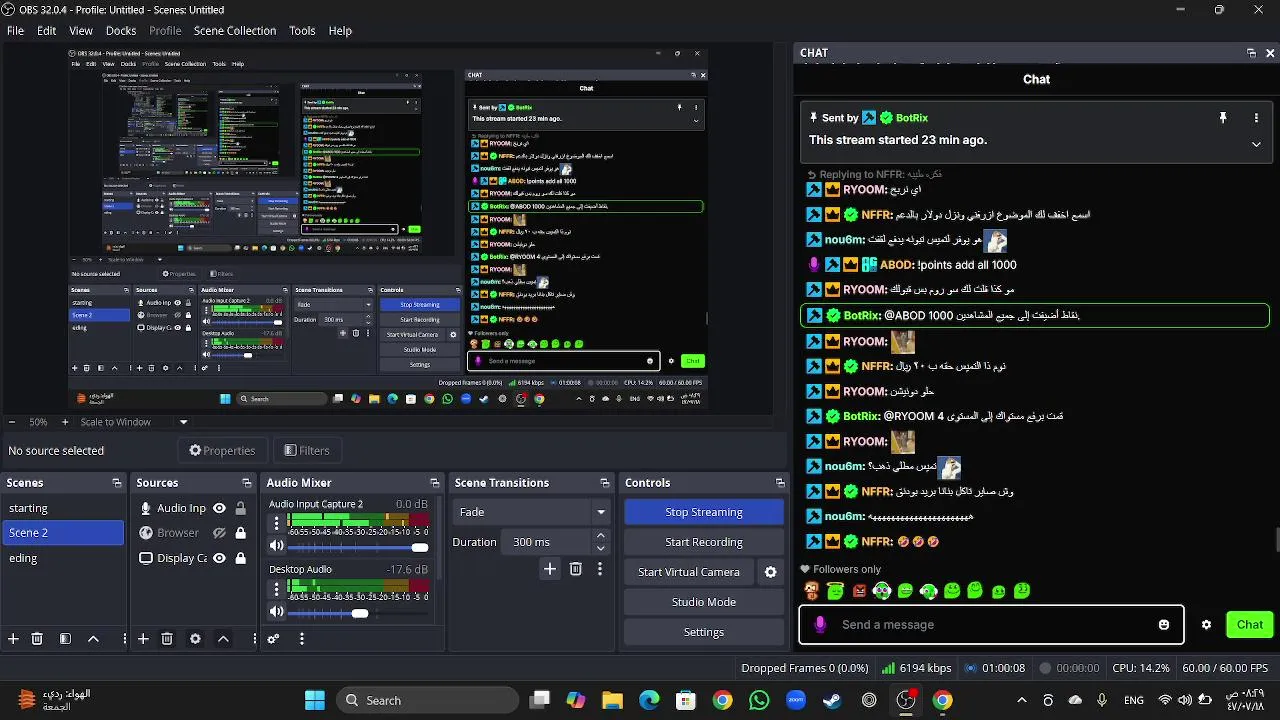Pick the monkey emote in quick emotes
This screenshot has width=1280, height=720.
point(812,591)
